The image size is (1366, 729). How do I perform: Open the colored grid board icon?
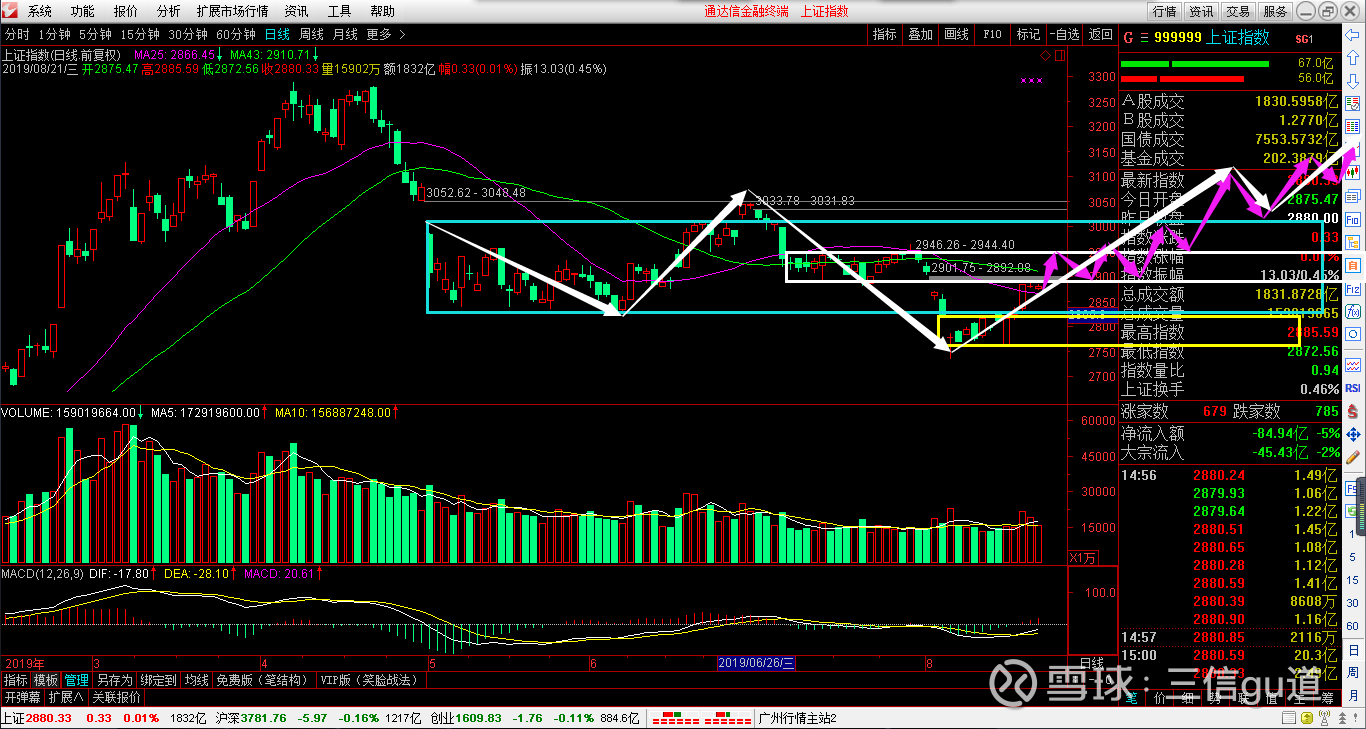1351,125
